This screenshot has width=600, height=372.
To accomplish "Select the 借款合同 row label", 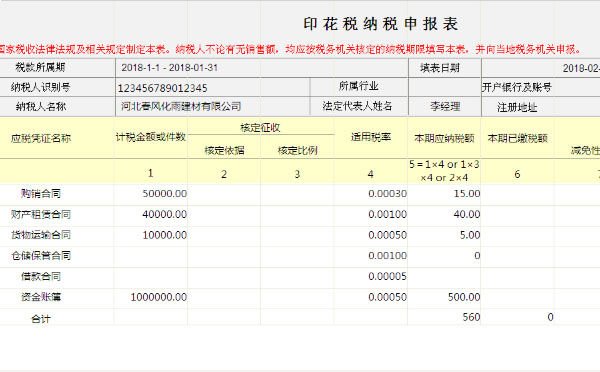I will [x=41, y=276].
